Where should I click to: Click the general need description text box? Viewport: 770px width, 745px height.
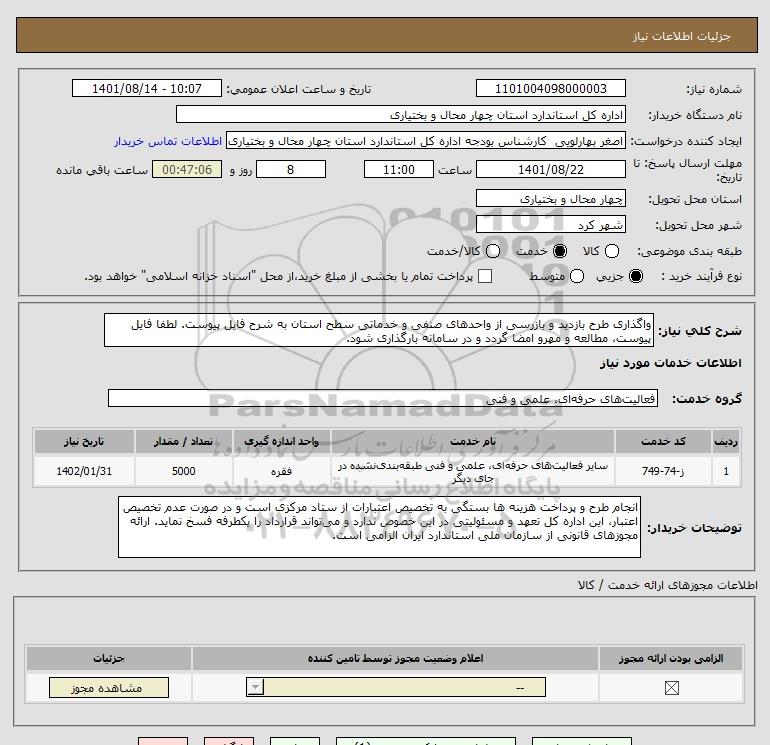point(379,331)
